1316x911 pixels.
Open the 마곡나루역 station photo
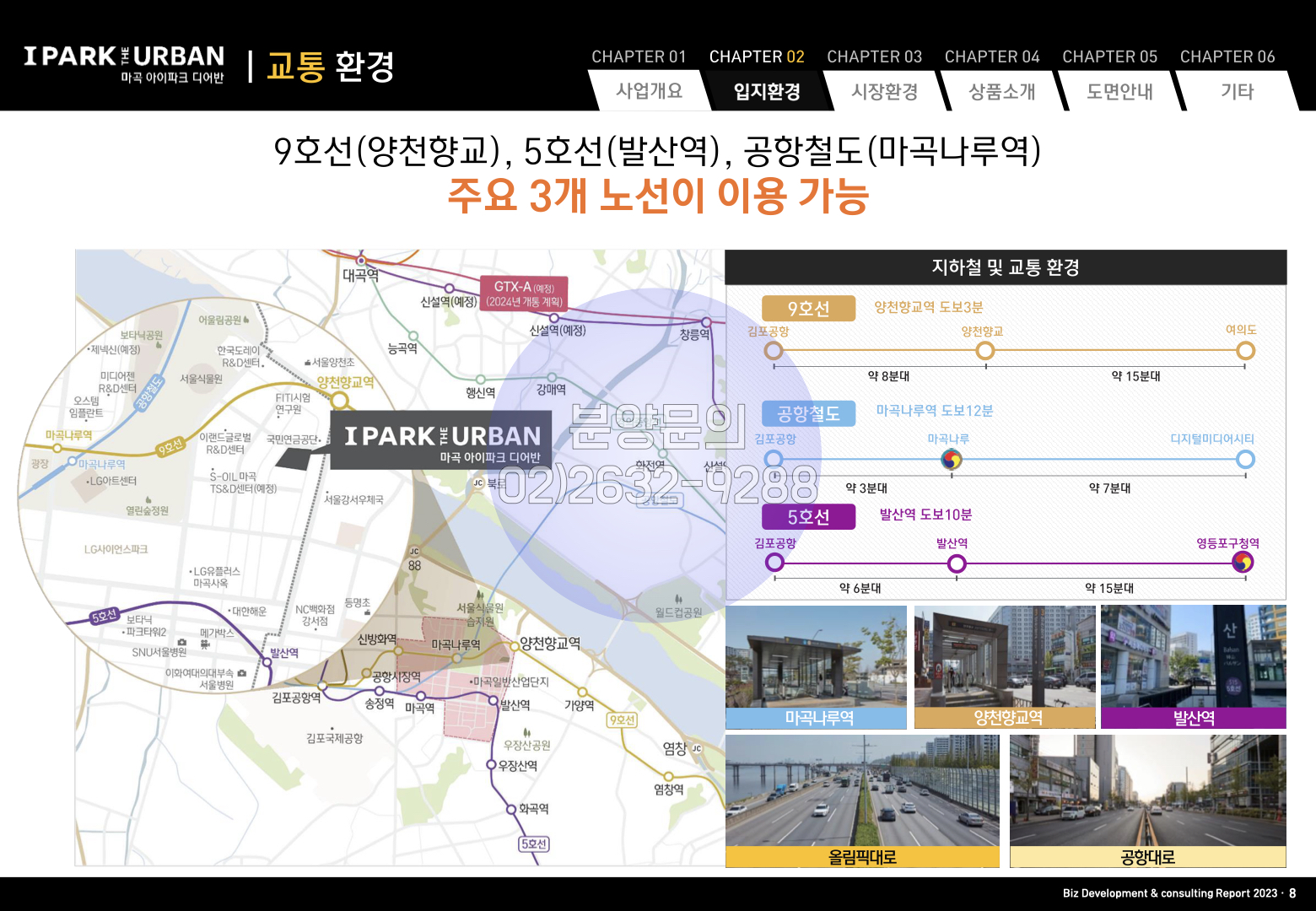tap(816, 667)
